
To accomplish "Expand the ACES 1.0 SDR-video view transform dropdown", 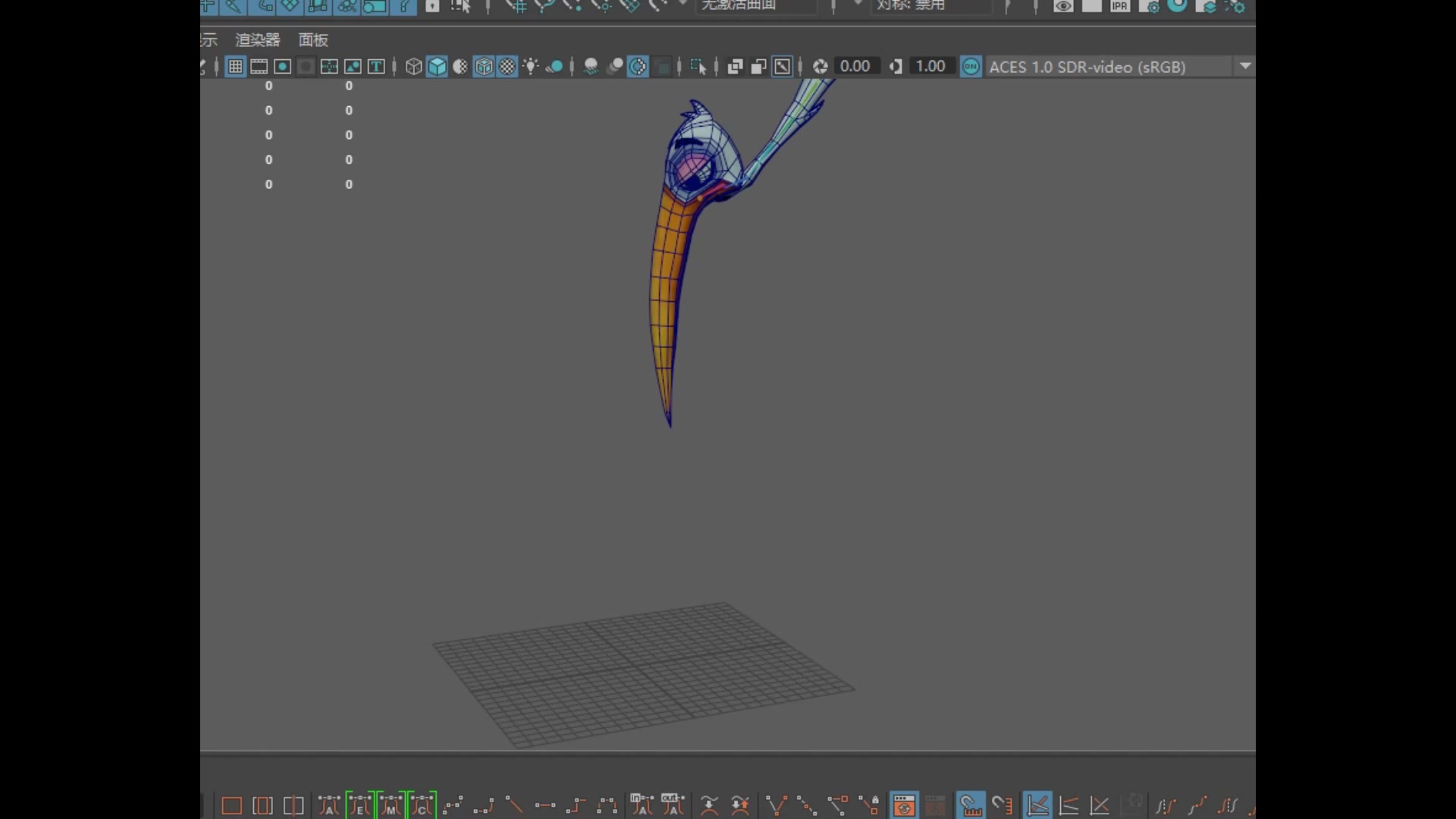I will coord(1244,67).
